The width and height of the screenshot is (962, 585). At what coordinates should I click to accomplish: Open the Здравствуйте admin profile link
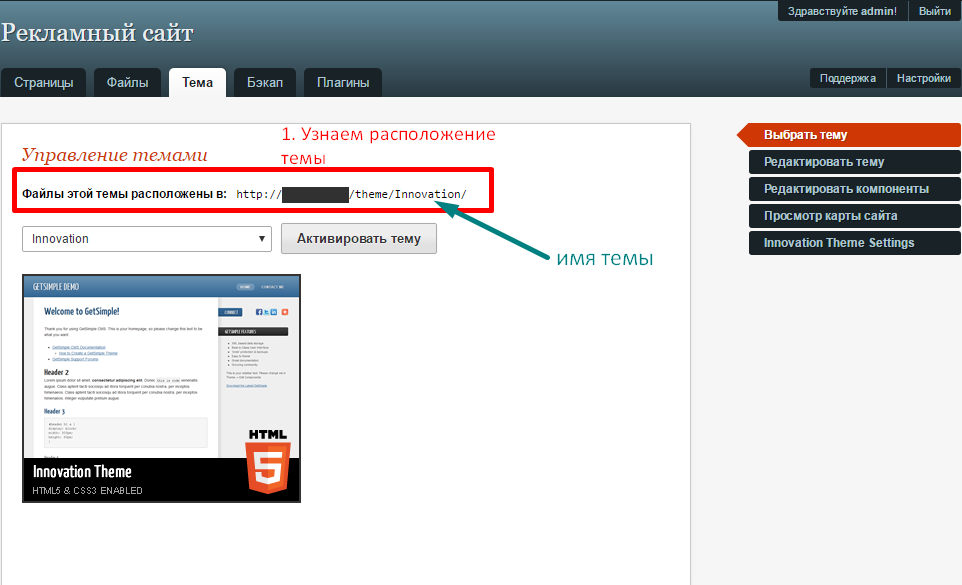842,11
